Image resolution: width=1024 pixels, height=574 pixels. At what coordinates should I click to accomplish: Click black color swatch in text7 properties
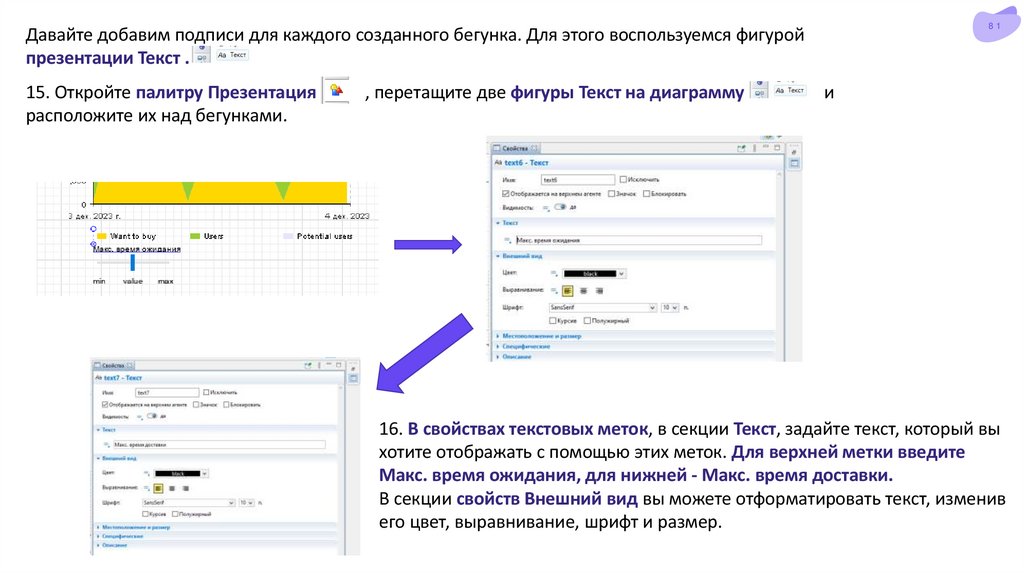[x=177, y=473]
